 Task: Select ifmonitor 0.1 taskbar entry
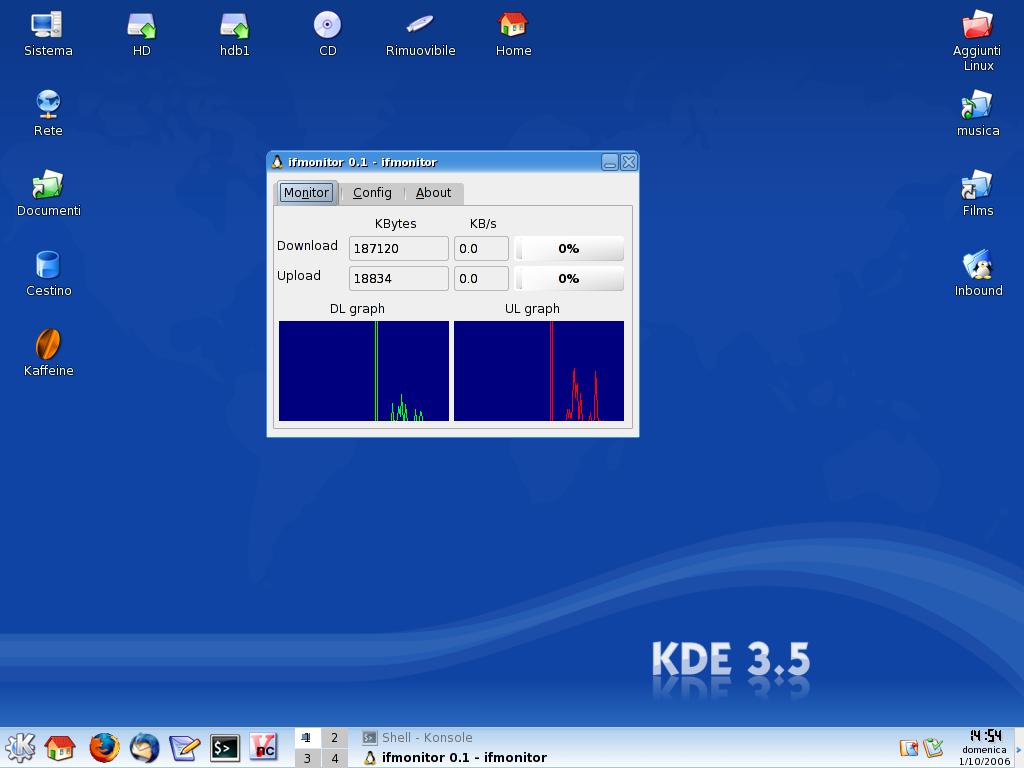pos(455,758)
